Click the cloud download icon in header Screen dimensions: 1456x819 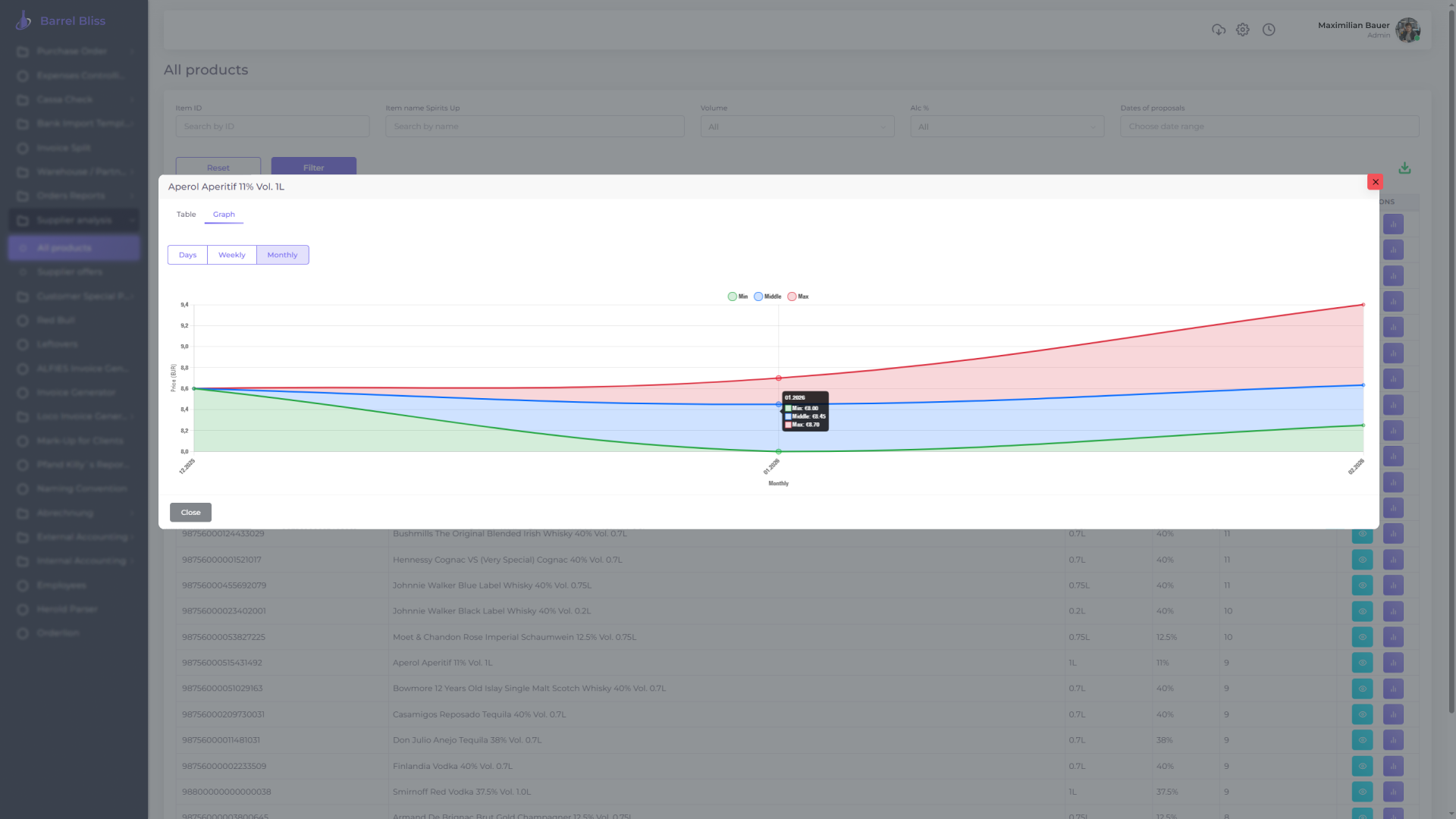(1219, 30)
